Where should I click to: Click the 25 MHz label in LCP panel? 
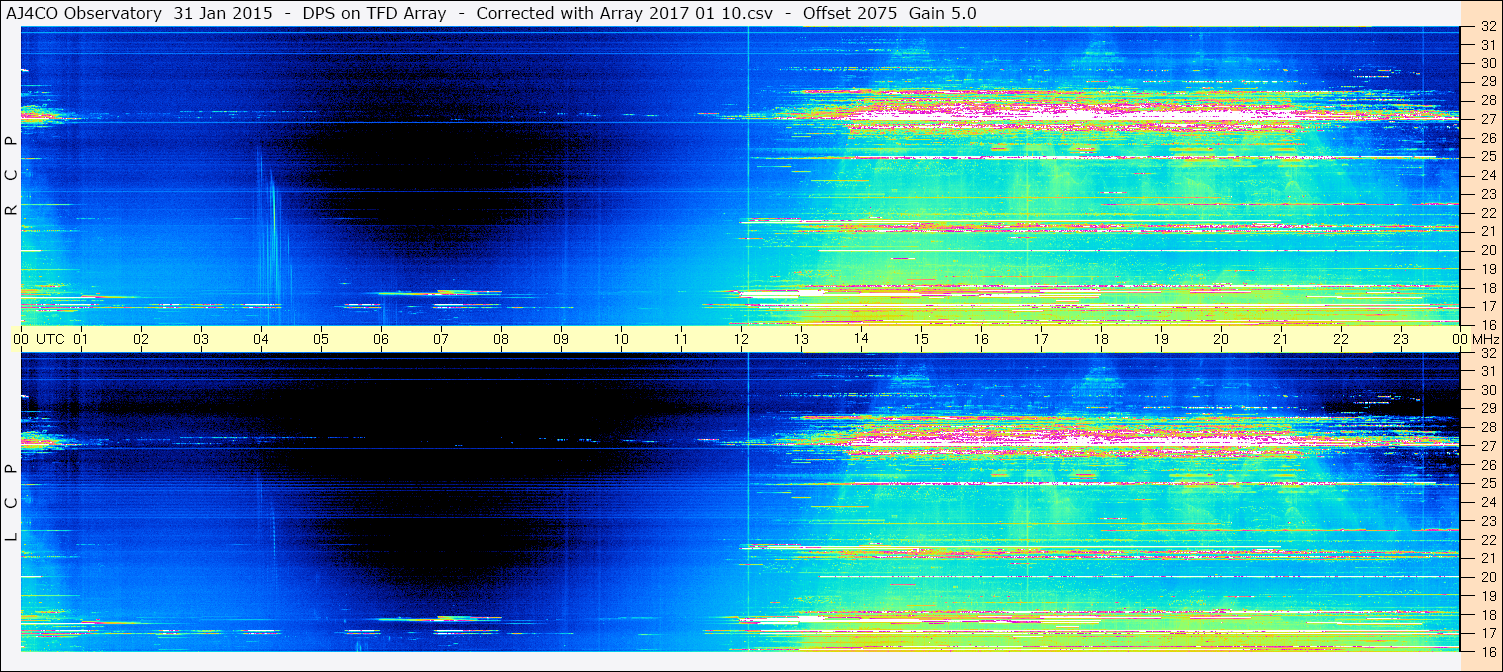click(1487, 484)
